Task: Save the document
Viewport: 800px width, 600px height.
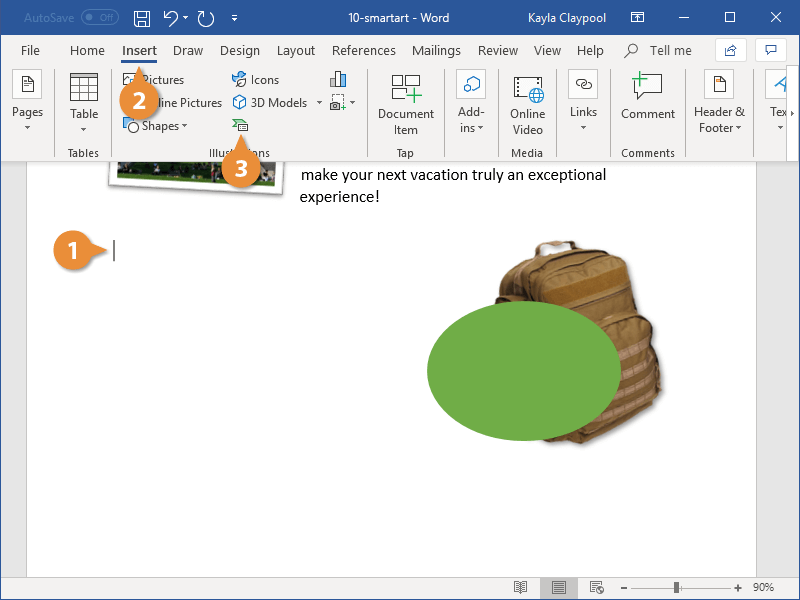Action: tap(141, 18)
